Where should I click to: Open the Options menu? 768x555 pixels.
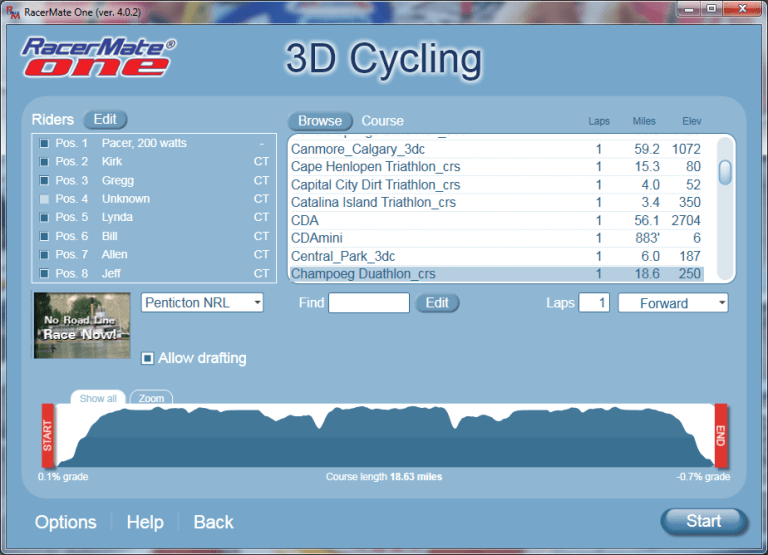click(66, 522)
